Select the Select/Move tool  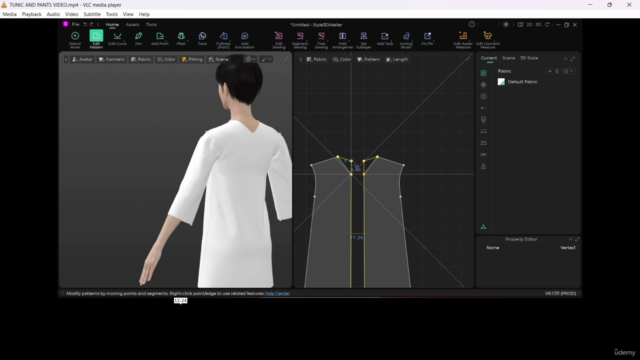(x=75, y=40)
